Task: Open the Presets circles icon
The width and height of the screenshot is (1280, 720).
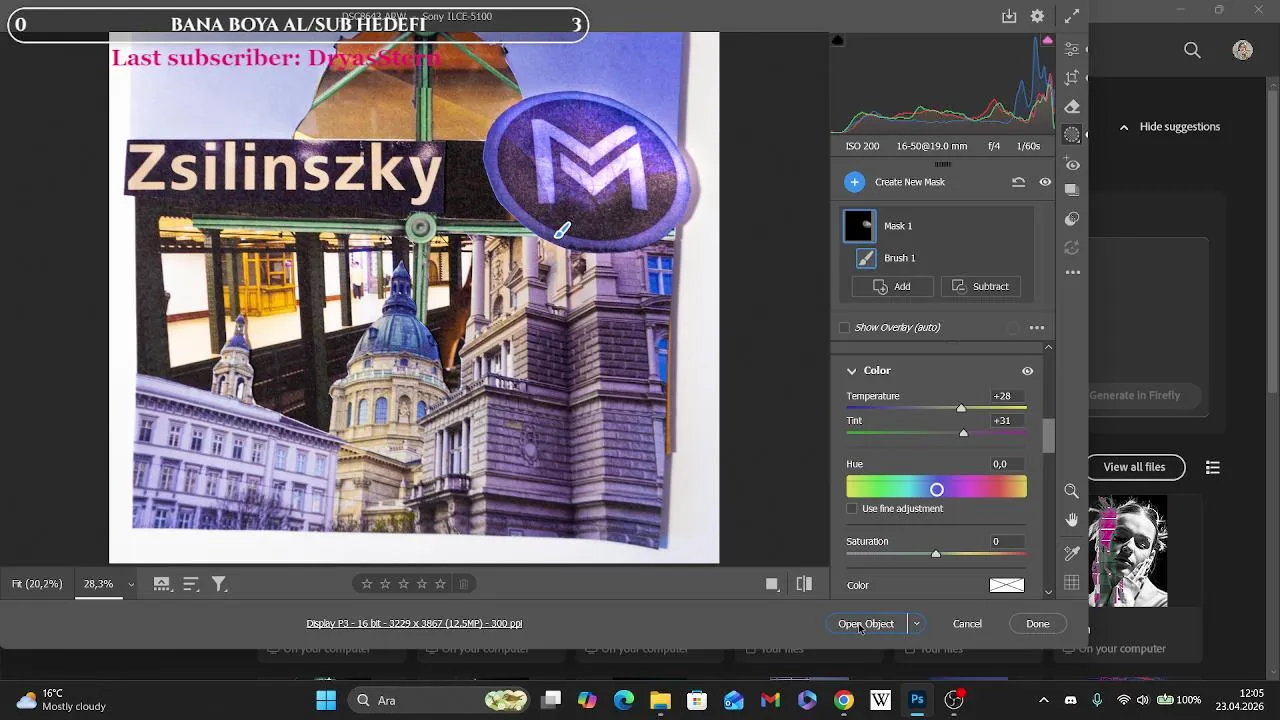Action: click(1072, 218)
